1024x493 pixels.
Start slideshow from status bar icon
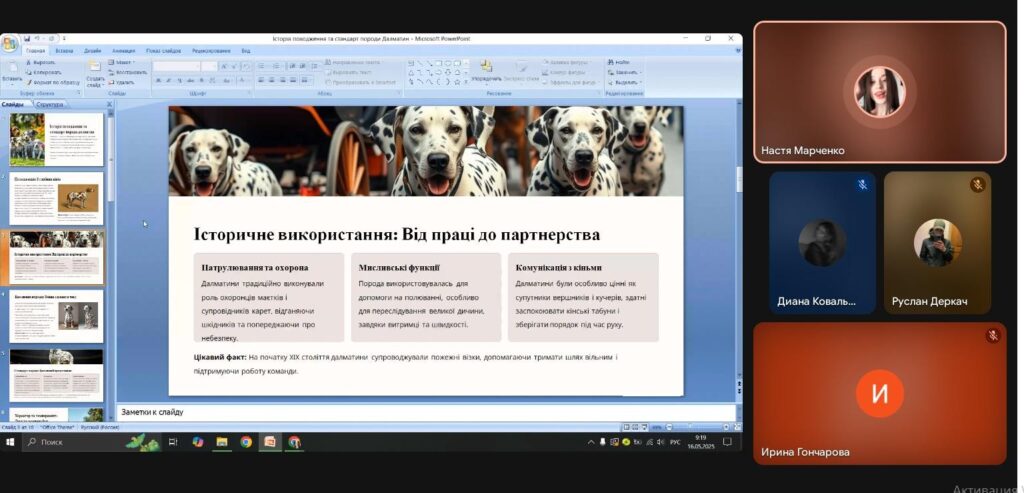point(644,427)
